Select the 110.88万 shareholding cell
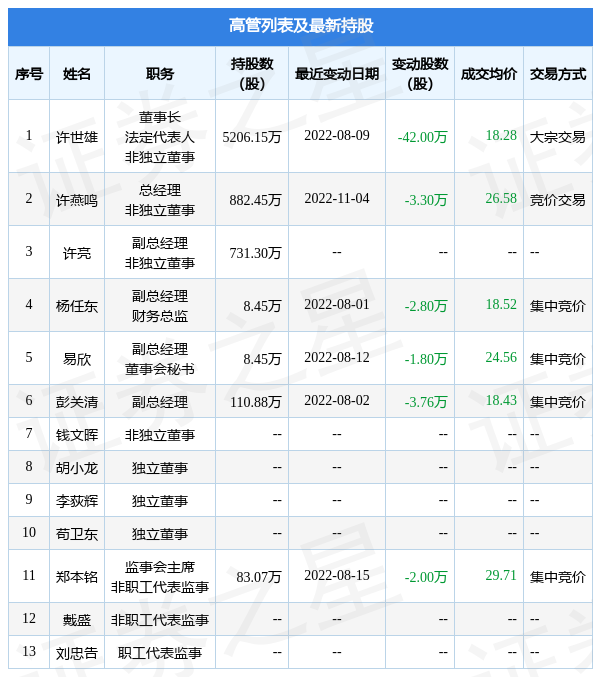Viewport: 593px width, 677px height. 256,402
